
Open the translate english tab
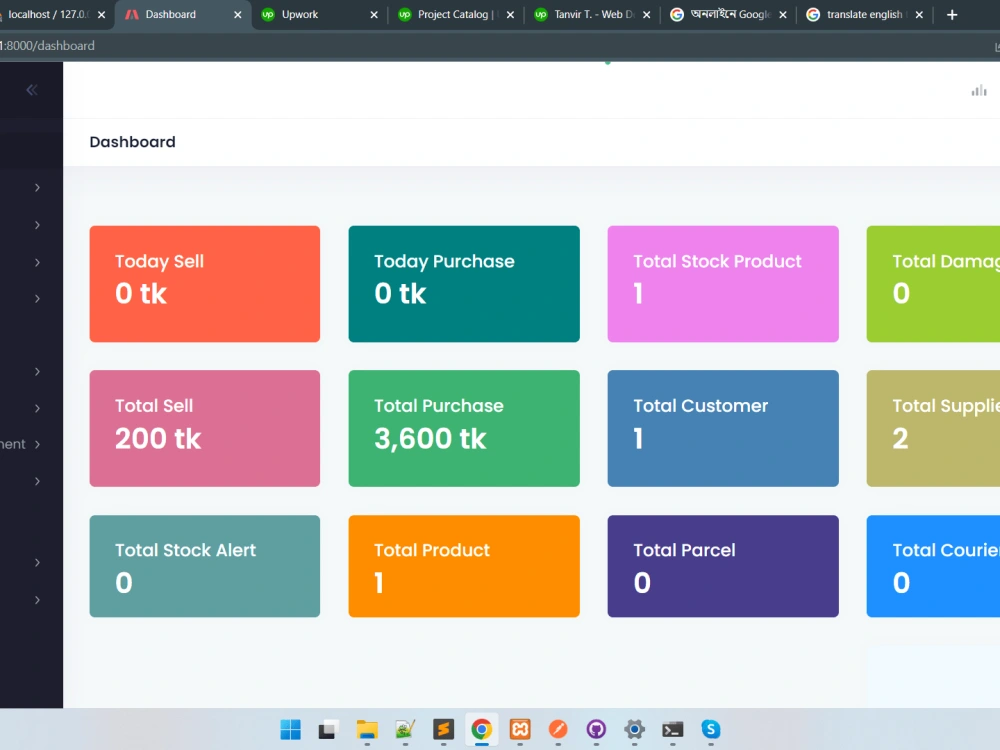click(x=865, y=14)
